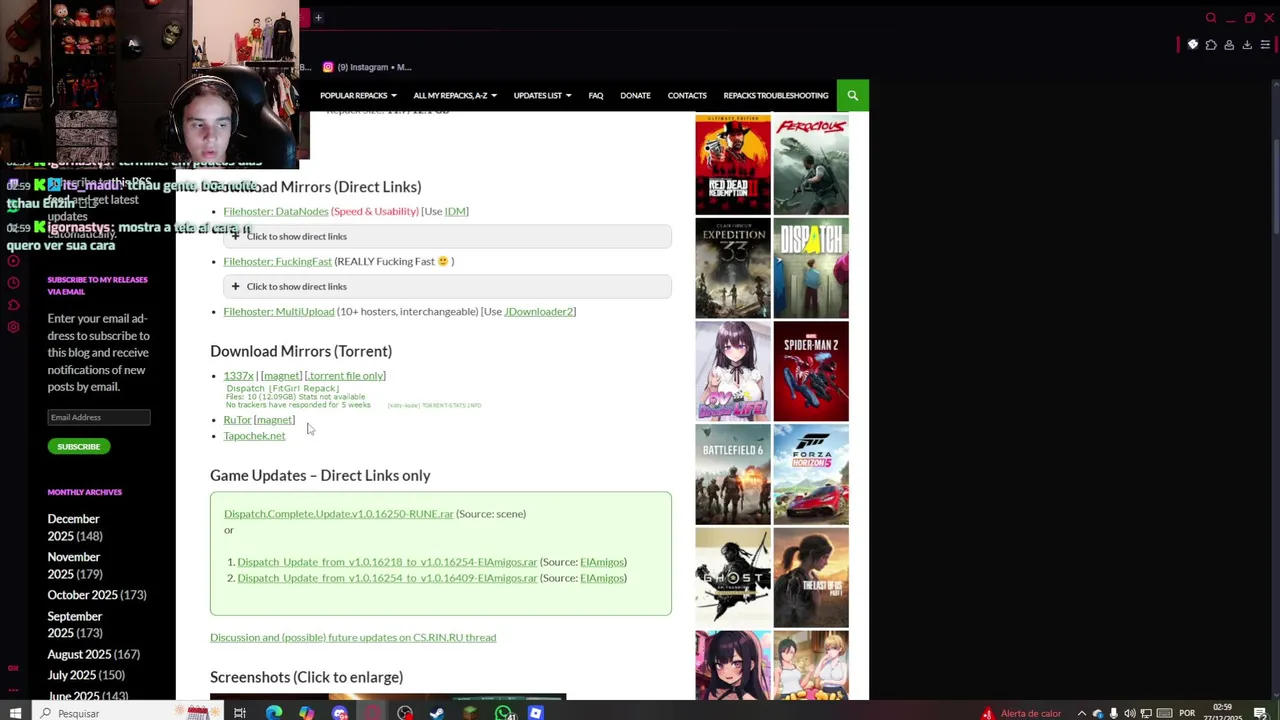Click Windows Start button

point(15,713)
